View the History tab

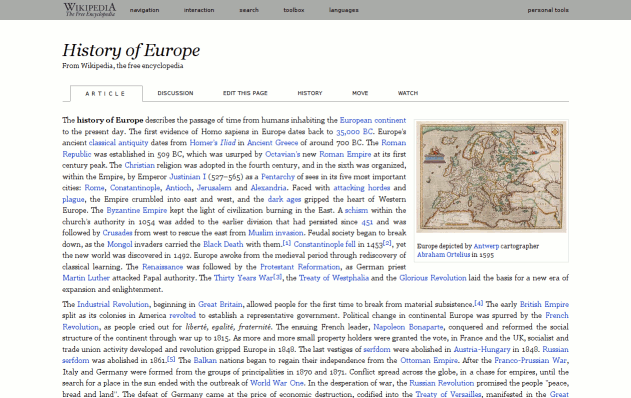(310, 93)
